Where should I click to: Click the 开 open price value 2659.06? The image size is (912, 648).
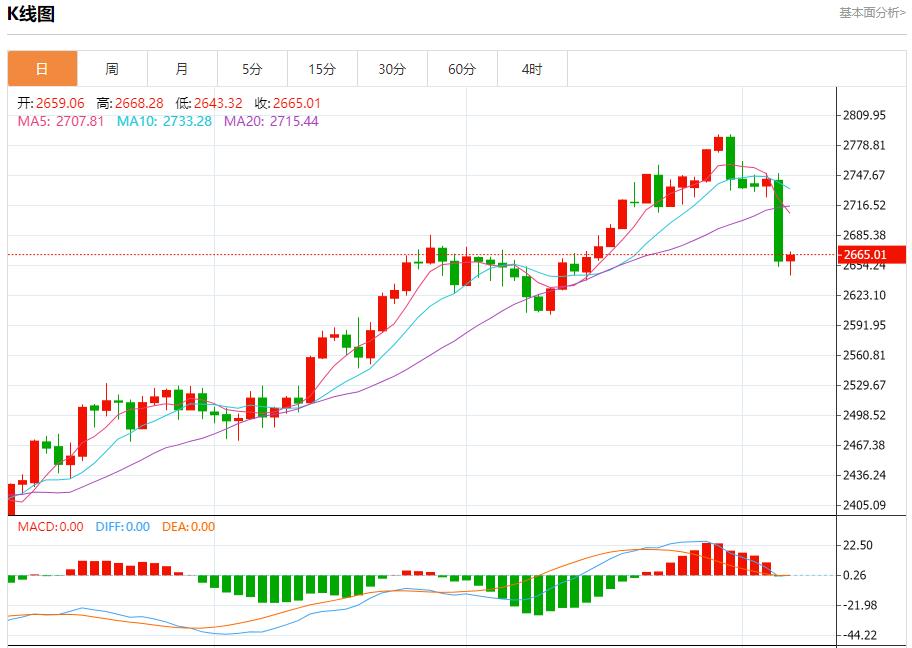(50, 101)
